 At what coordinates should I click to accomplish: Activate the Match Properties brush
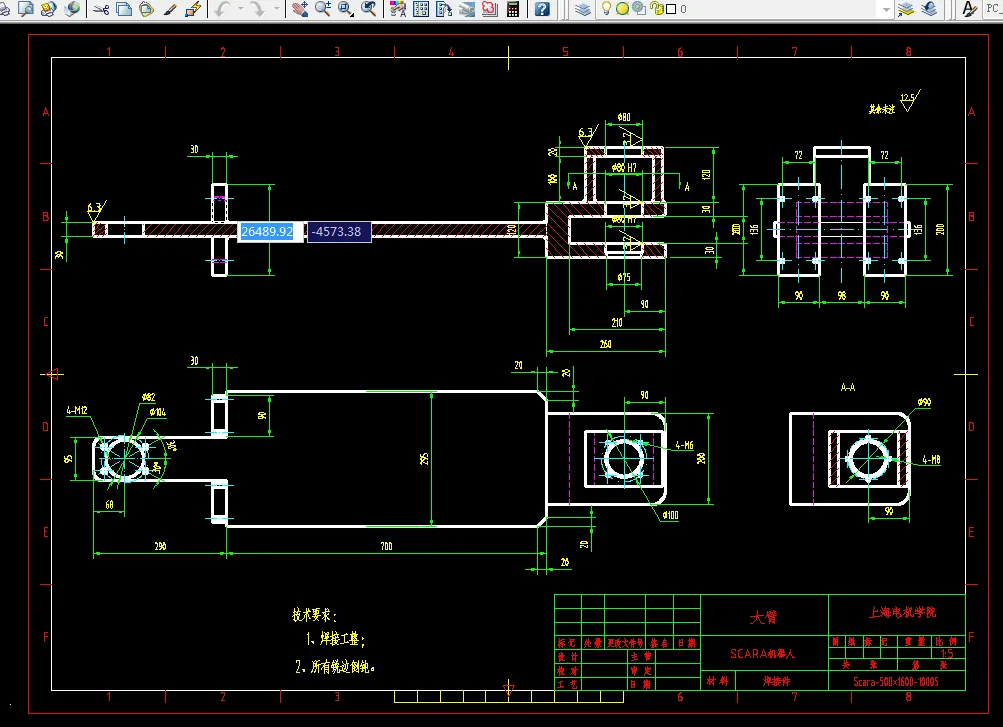[x=170, y=9]
